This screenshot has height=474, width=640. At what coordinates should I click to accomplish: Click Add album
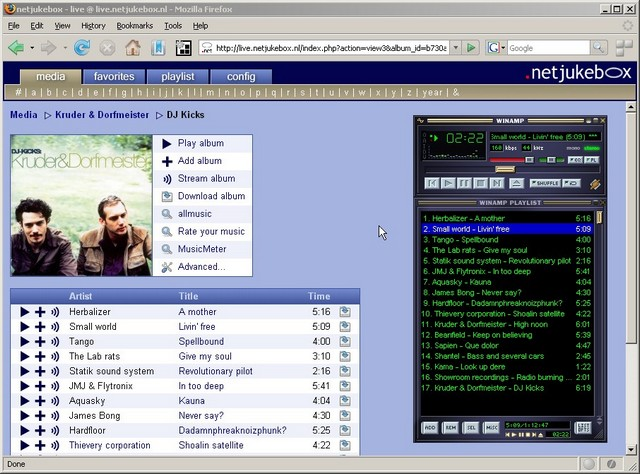coord(202,161)
